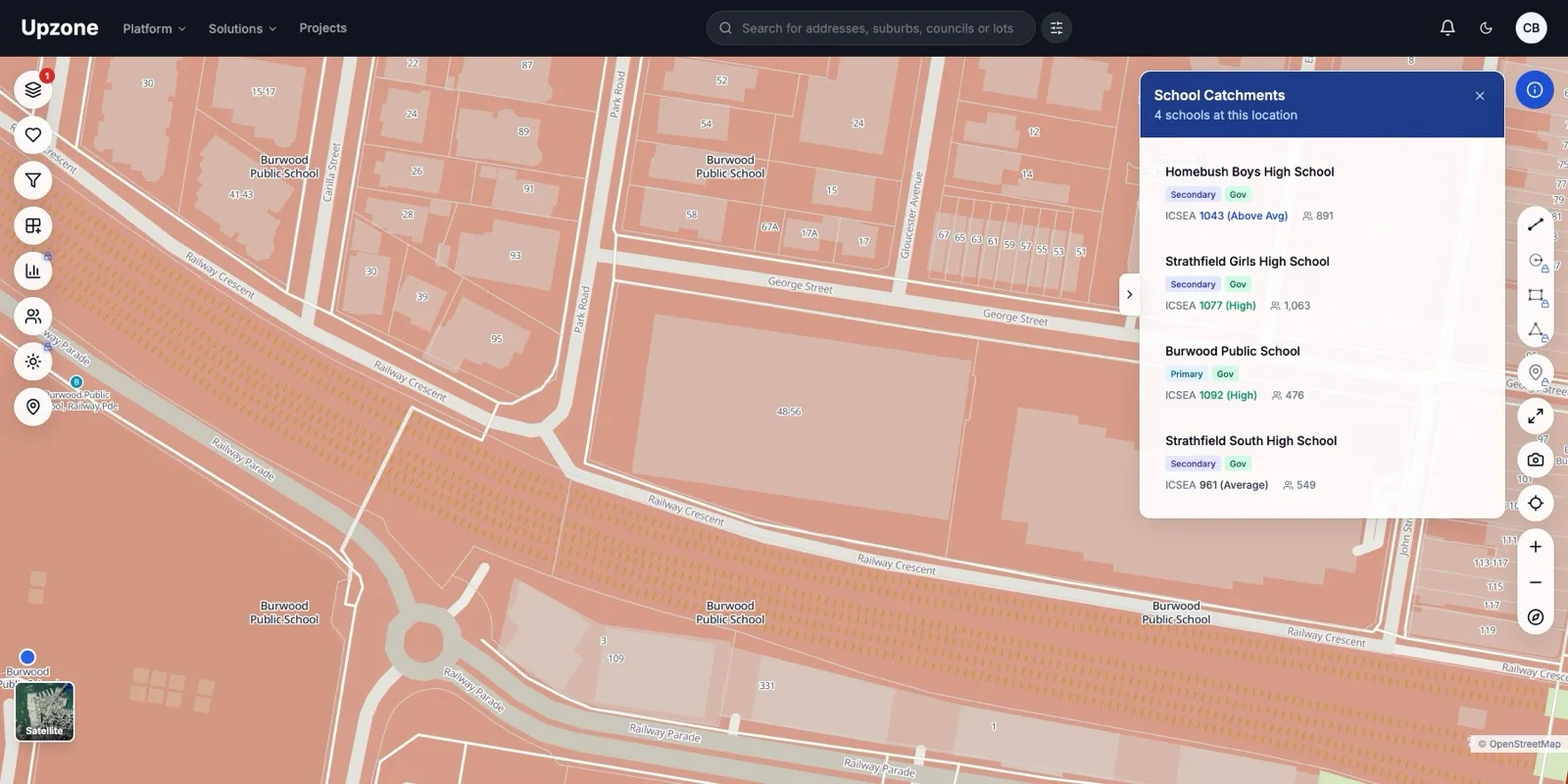Click lot 48-56 on the map
Screen dimensions: 1568x784
tap(789, 412)
